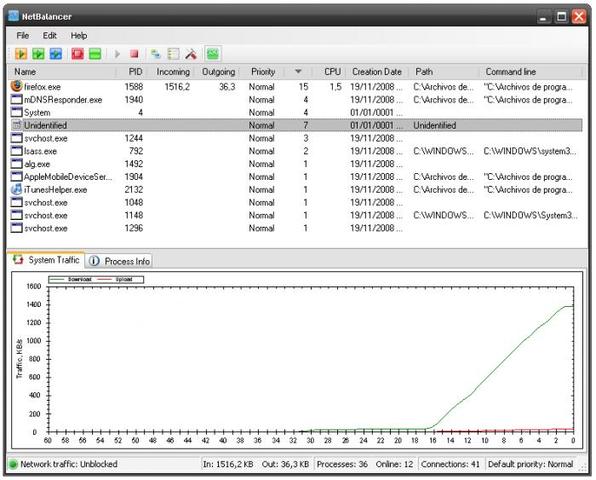The image size is (596, 480).
Task: Click the Connections: 41 status entry
Action: point(450,464)
